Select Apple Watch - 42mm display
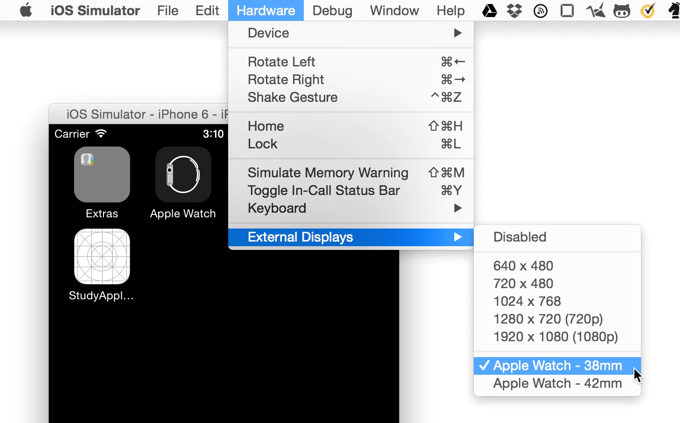Screen dimensions: 680x423 click(557, 384)
